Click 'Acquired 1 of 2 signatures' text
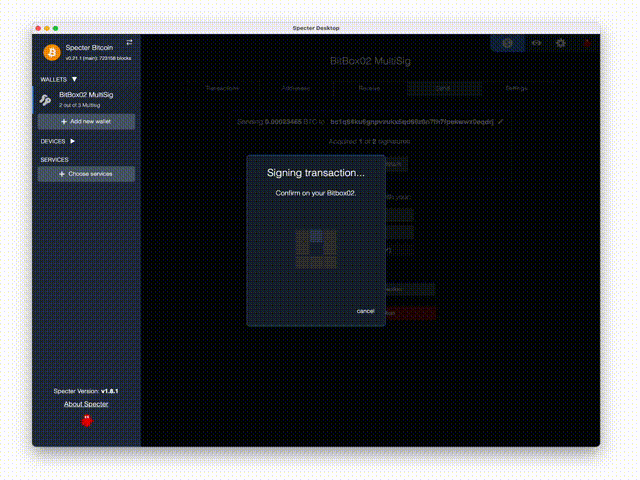The width and height of the screenshot is (640, 480). (x=369, y=141)
